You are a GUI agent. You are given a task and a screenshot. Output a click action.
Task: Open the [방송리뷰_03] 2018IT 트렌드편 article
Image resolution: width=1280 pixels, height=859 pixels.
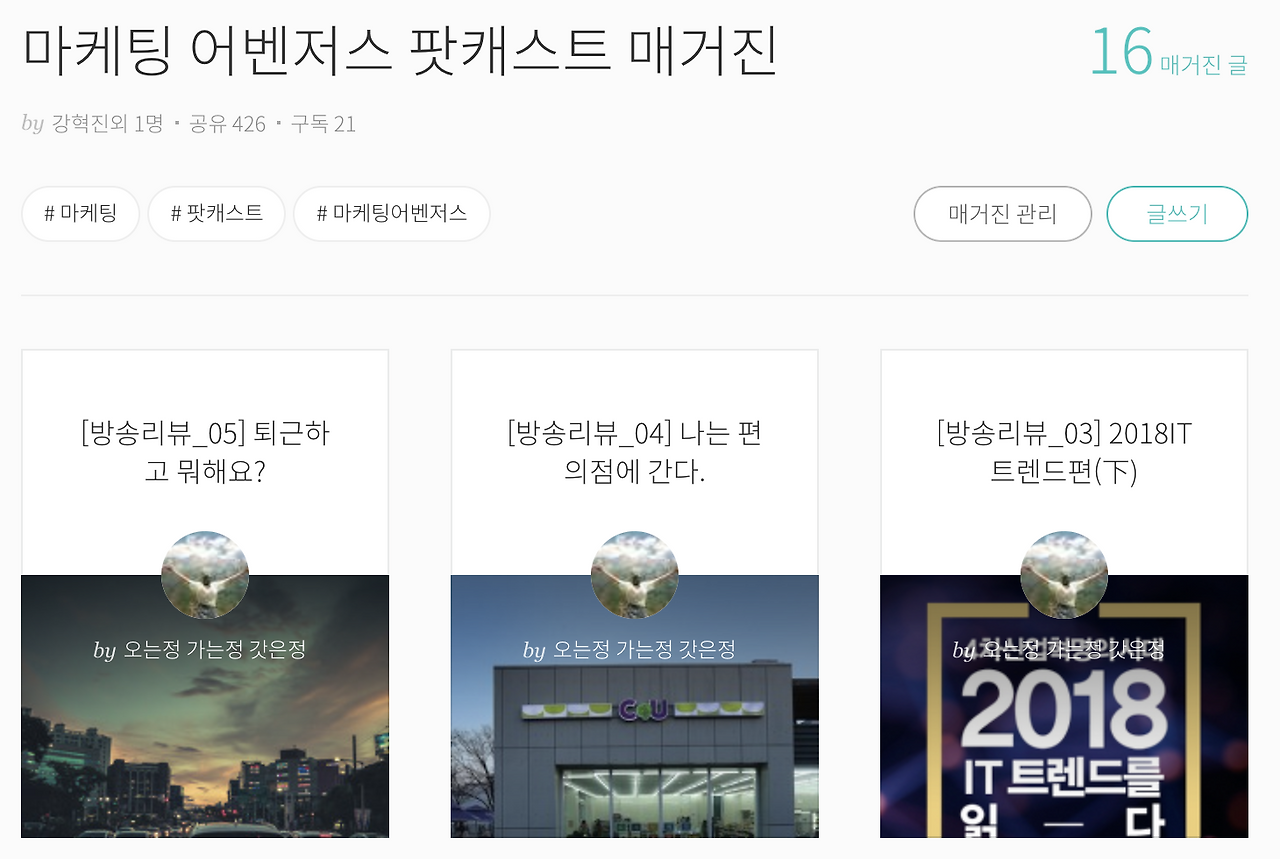coord(1064,452)
